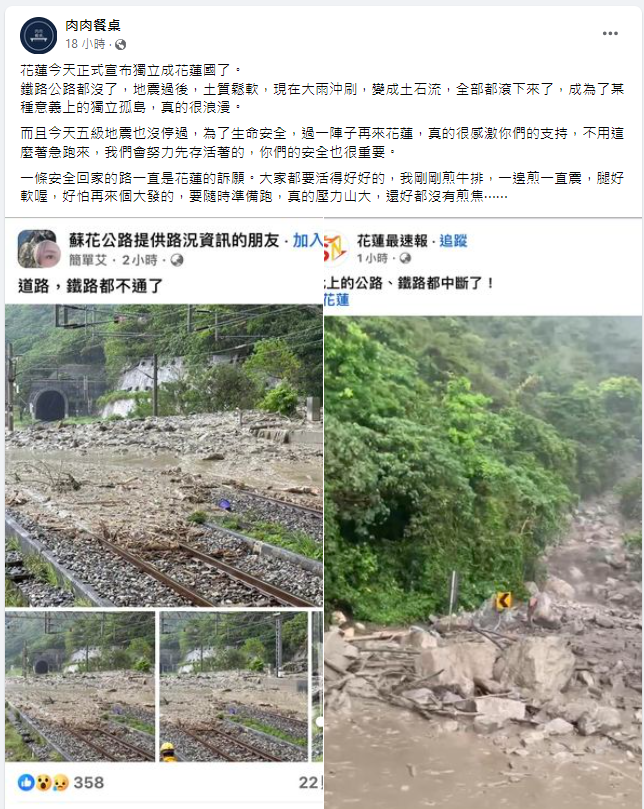
Task: Open the 18 小時 post timestamp
Action: pyautogui.click(x=85, y=44)
